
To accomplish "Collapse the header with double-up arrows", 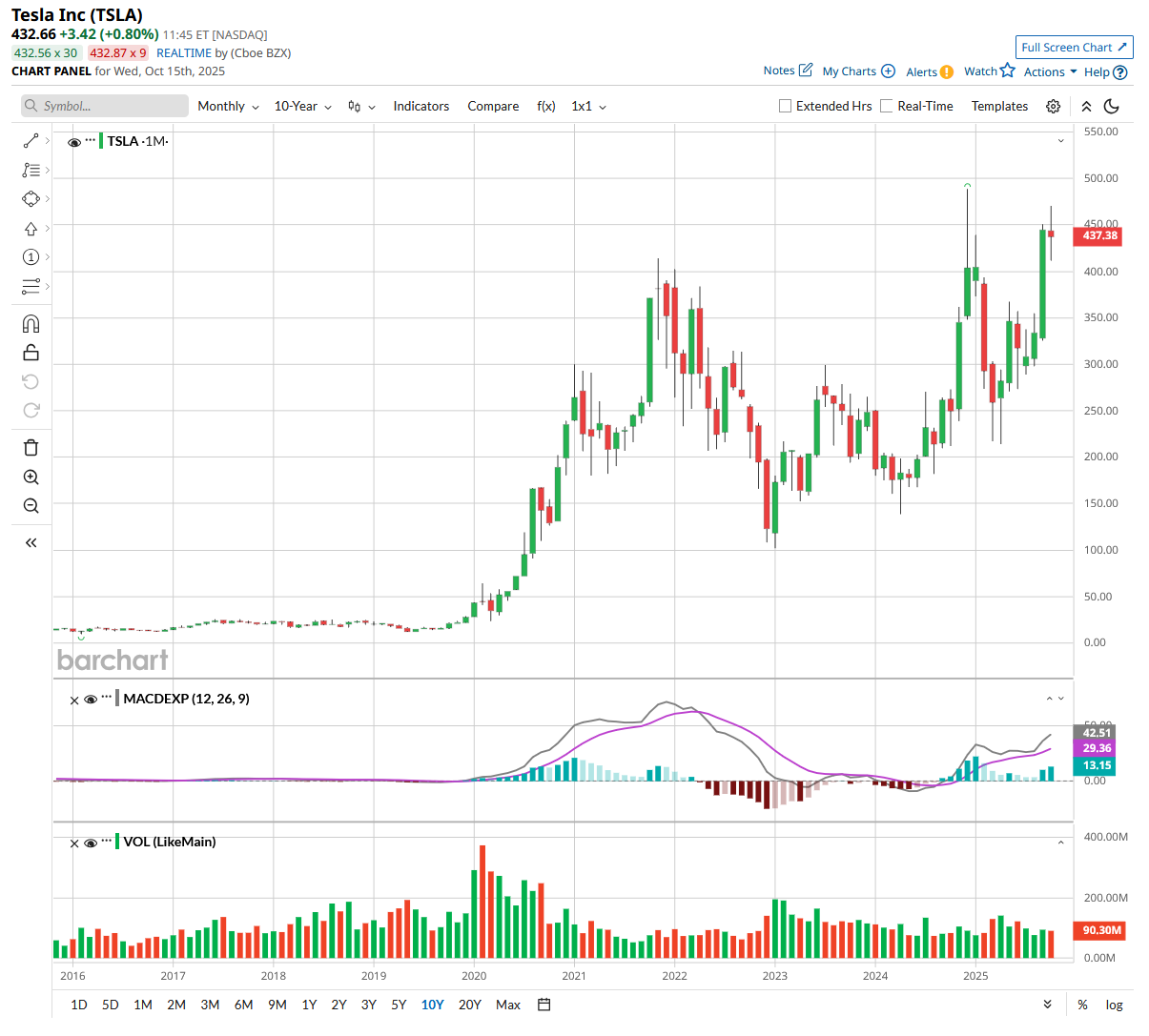I will 1086,106.
